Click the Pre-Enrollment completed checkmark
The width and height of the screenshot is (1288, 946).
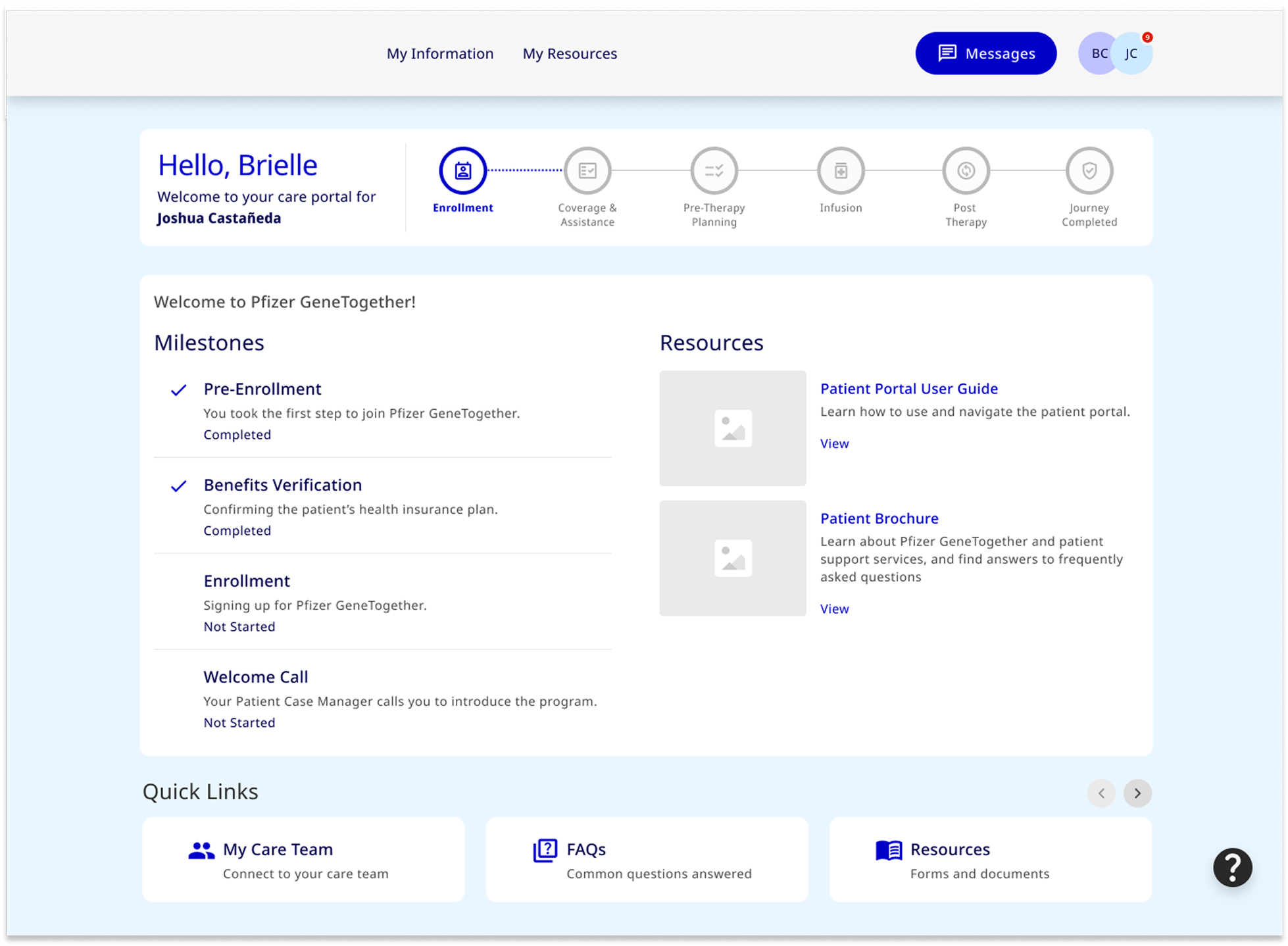(178, 390)
